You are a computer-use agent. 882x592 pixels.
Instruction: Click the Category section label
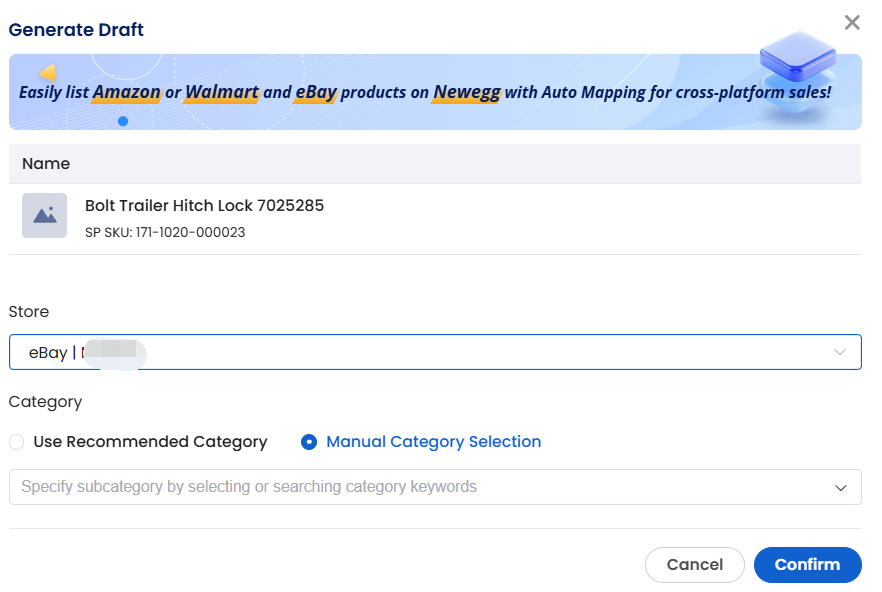click(x=45, y=402)
